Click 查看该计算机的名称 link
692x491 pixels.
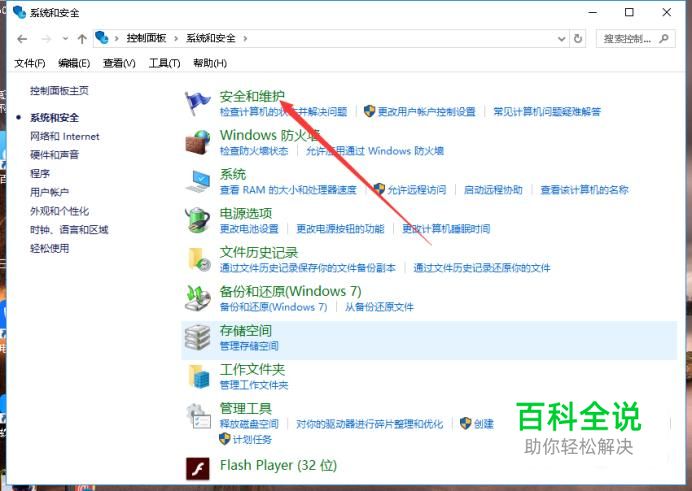point(584,190)
